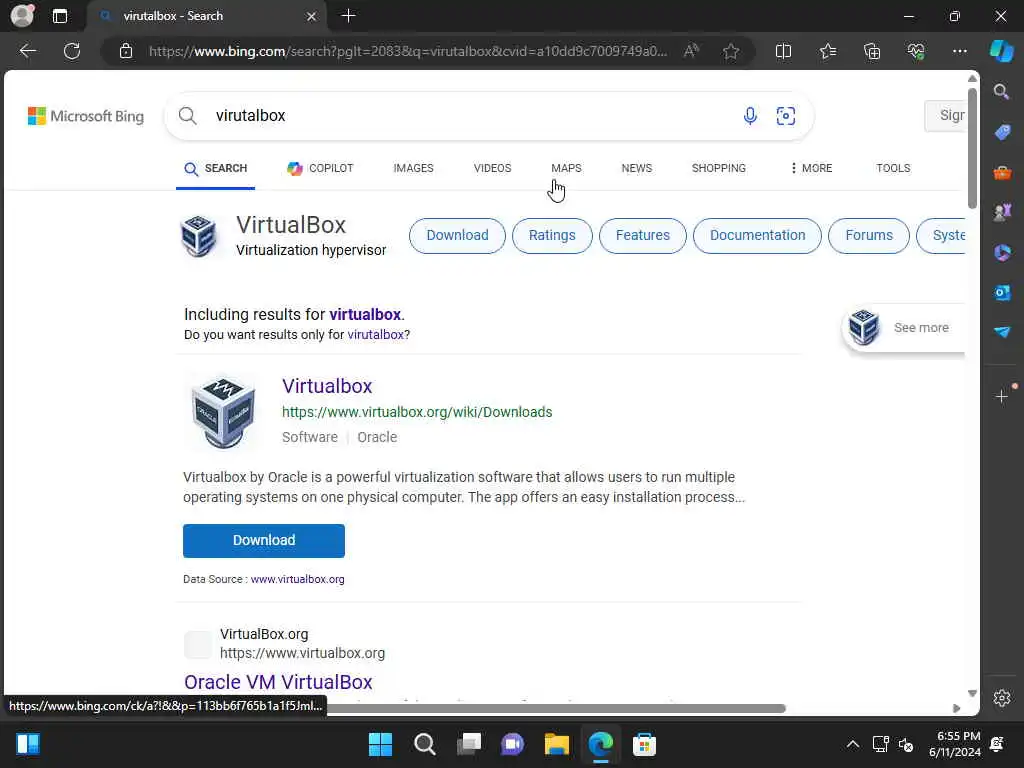This screenshot has height=768, width=1024.
Task: Click the browser address bar URL
Action: pyautogui.click(x=408, y=51)
